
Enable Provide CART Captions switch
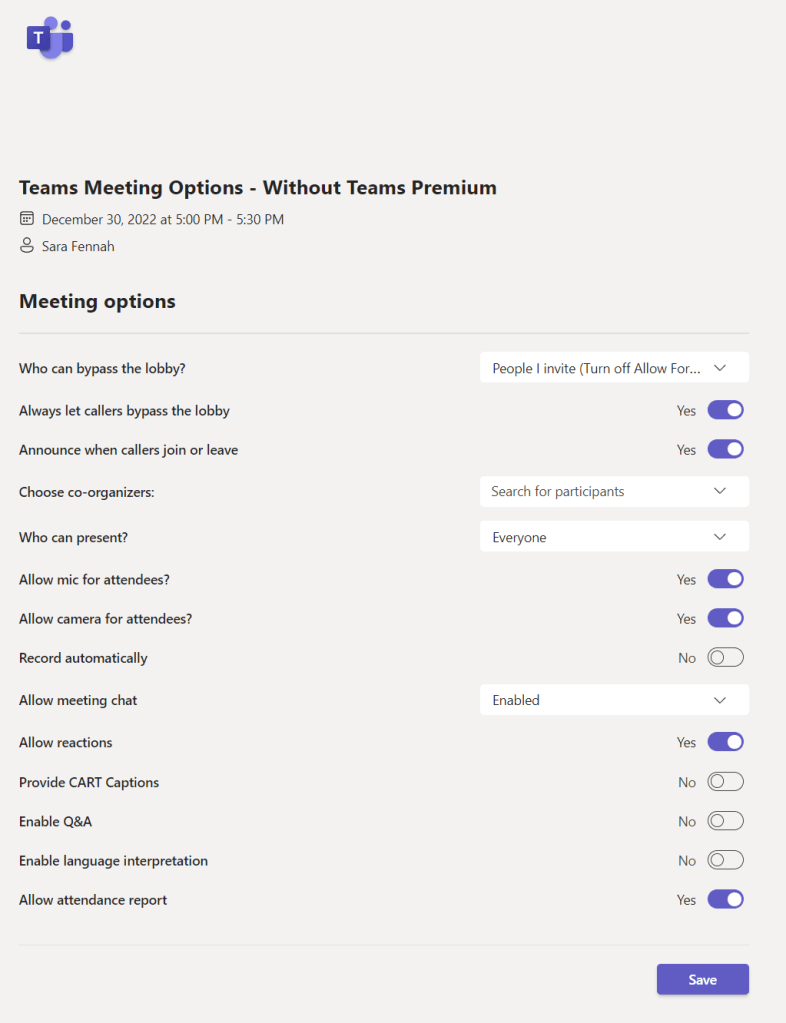[725, 782]
